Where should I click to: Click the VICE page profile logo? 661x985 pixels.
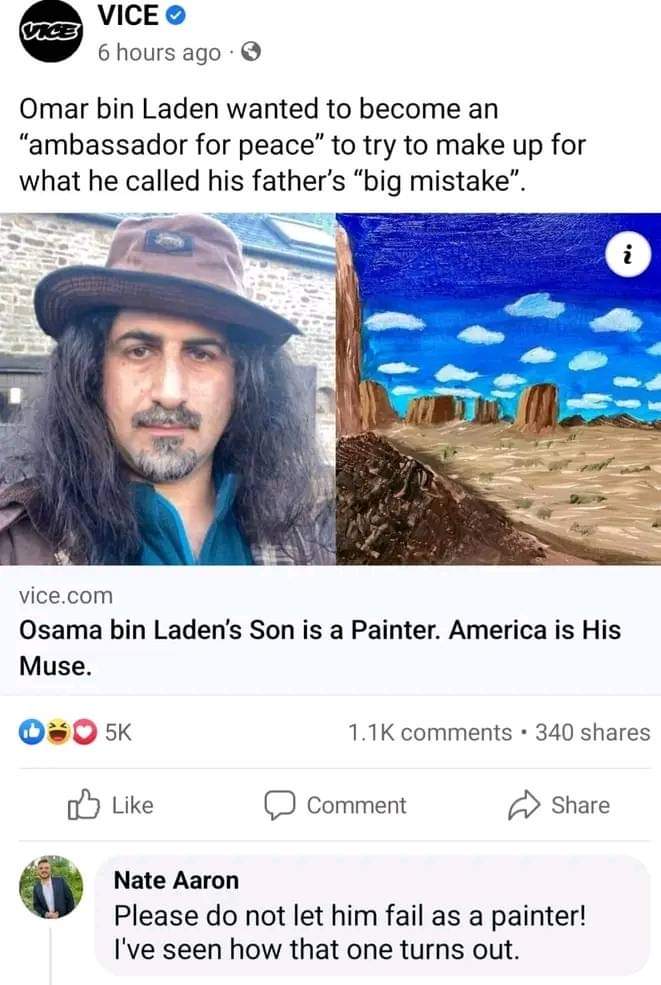click(x=50, y=32)
